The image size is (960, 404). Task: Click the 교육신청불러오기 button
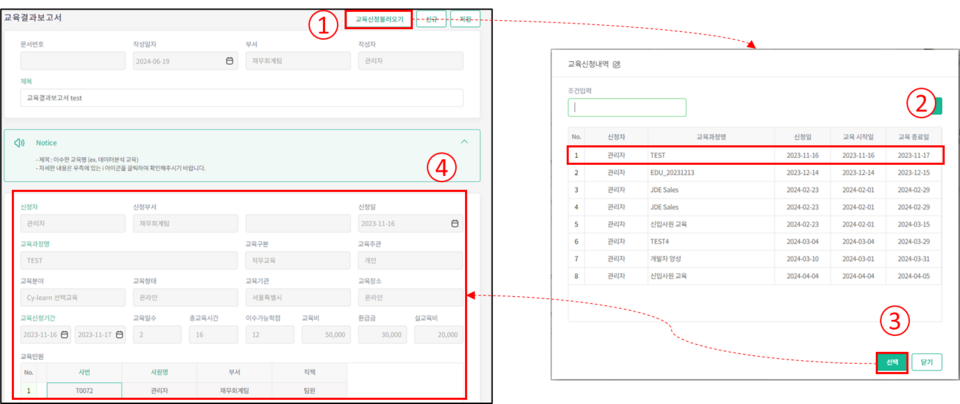(x=379, y=19)
